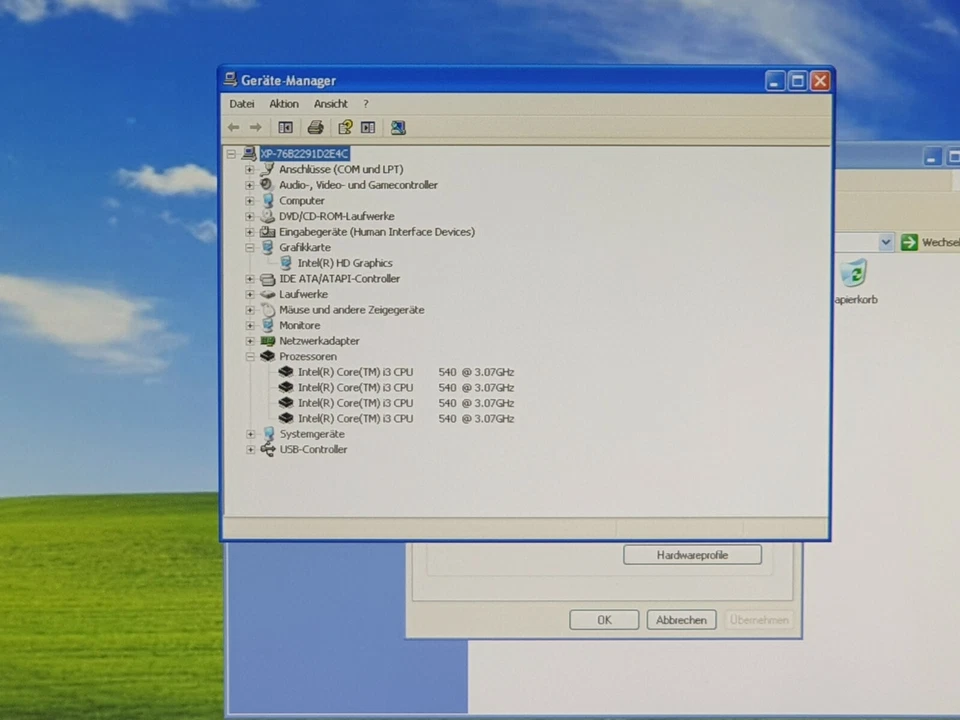Toggle the console tree pane toolbar icon
The height and width of the screenshot is (720, 960).
pyautogui.click(x=285, y=127)
